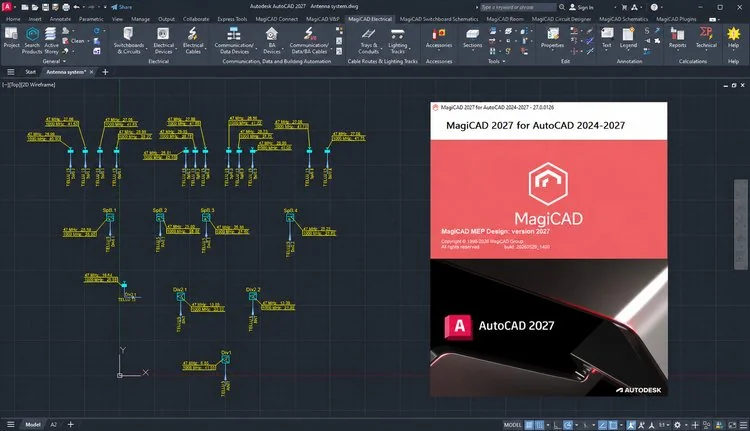Open the Switchboards & Circuits tool

pyautogui.click(x=129, y=40)
